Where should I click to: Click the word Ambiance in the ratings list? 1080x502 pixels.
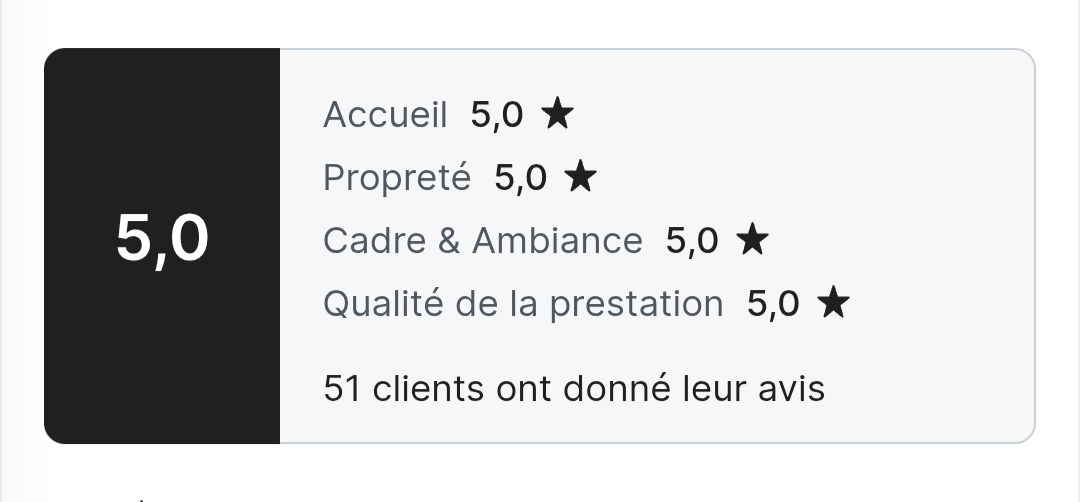[557, 241]
